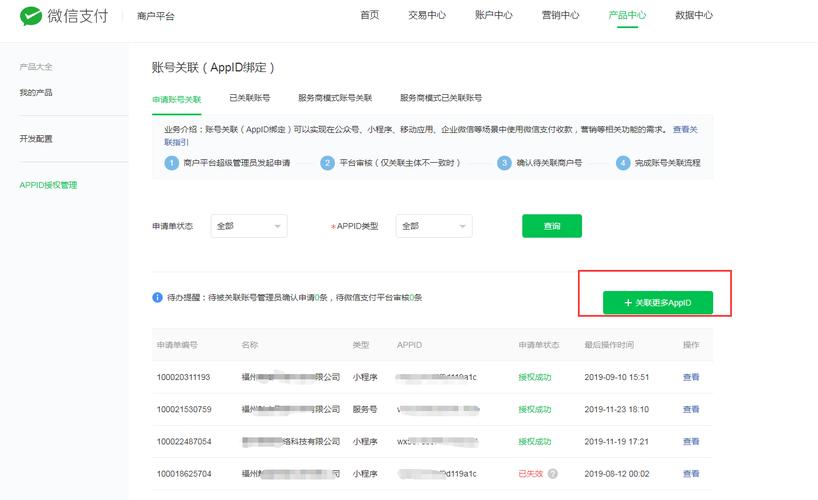818x500 pixels.
Task: Click 关联更多AppID button
Action: point(658,303)
